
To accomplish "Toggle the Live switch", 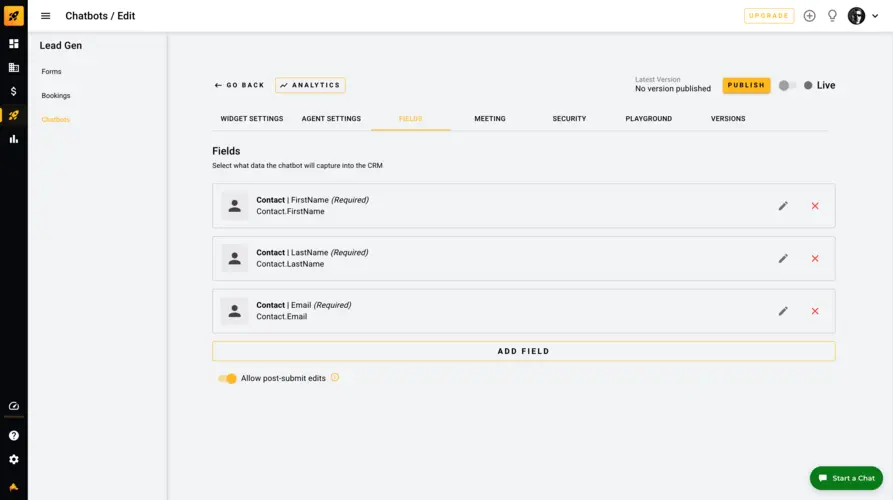I will pyautogui.click(x=787, y=85).
